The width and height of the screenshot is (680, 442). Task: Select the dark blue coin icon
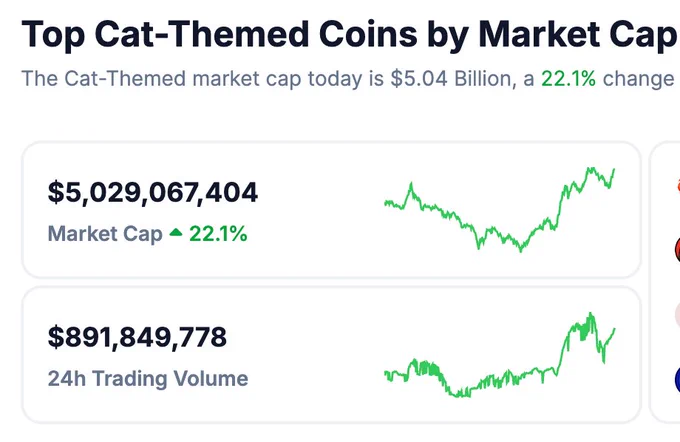point(677,379)
